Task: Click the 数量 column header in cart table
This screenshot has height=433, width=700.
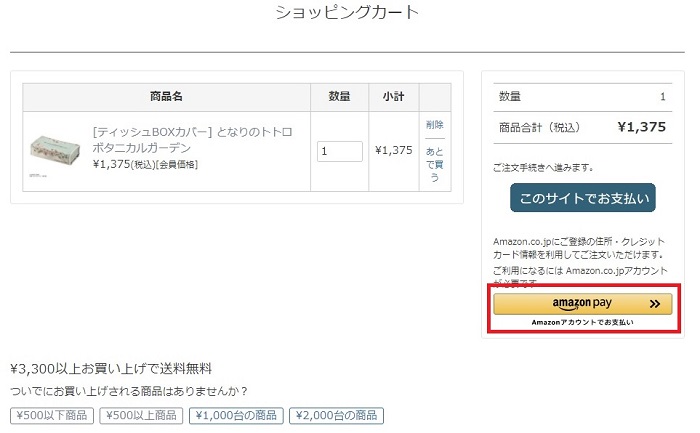Action: 340,97
